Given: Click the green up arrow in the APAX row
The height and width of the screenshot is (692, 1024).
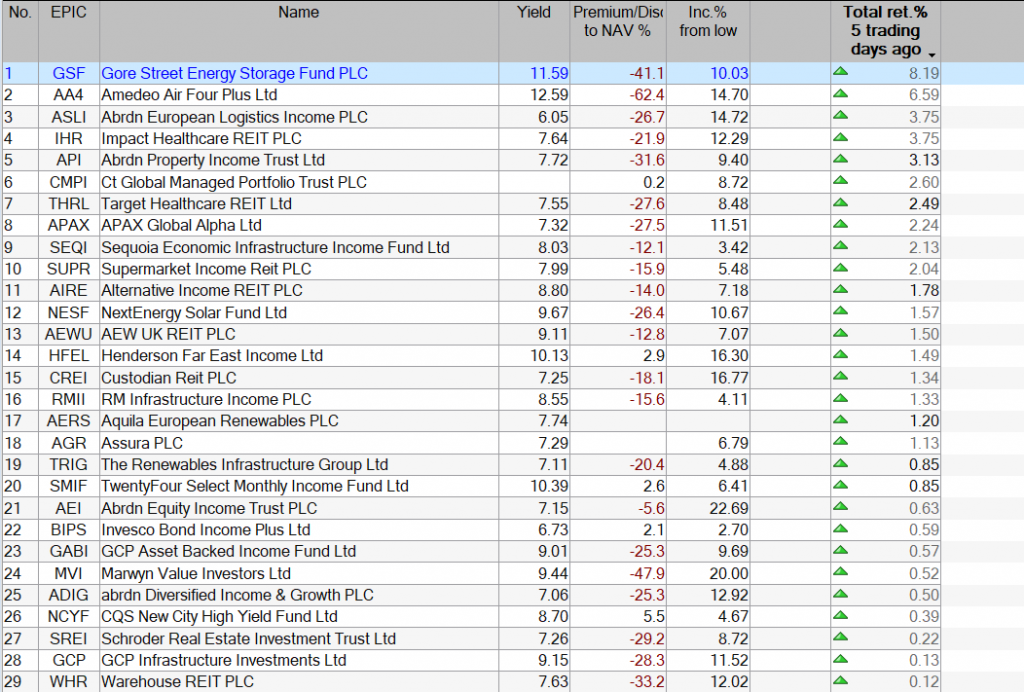Looking at the screenshot, I should point(840,224).
